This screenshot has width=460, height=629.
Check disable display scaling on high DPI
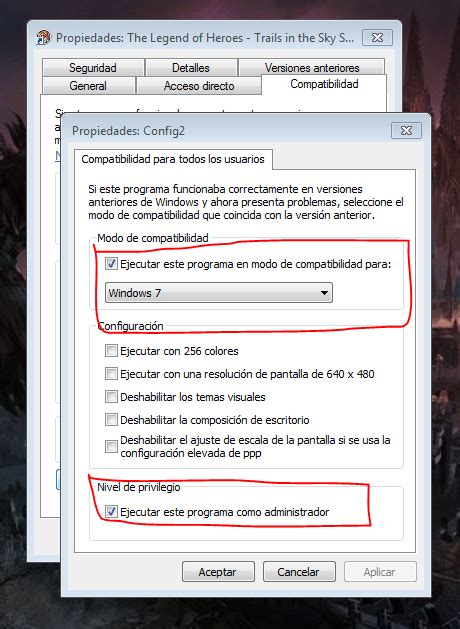point(111,446)
